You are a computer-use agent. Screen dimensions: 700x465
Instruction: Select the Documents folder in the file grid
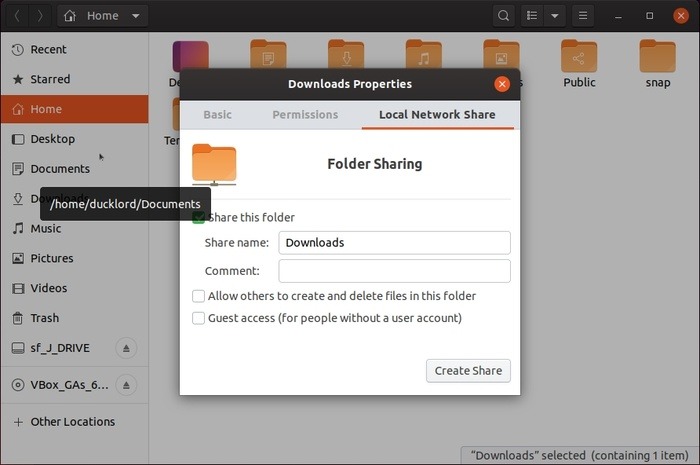(268, 54)
